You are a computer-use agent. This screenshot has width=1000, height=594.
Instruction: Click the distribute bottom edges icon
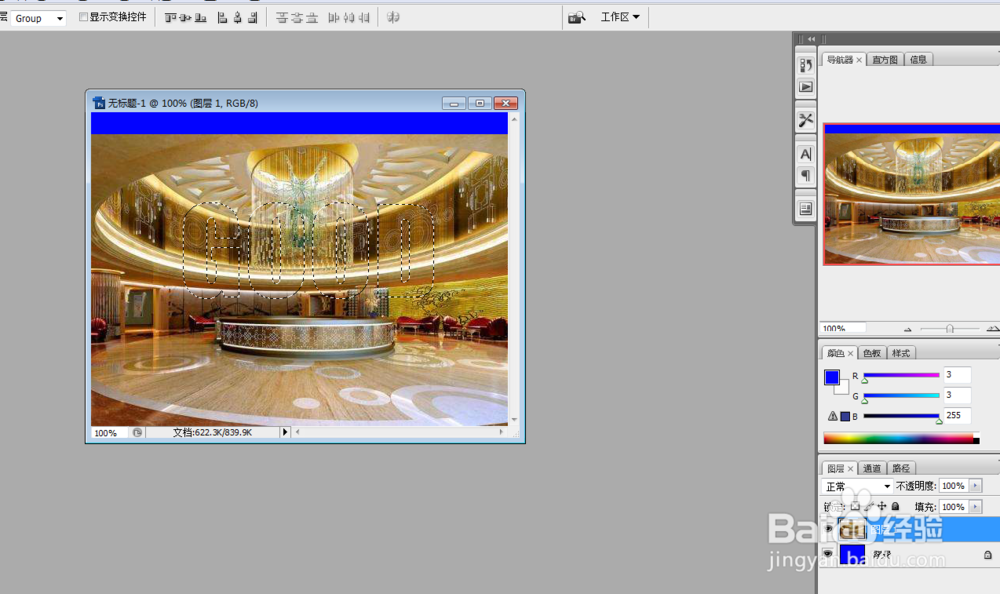click(x=312, y=18)
